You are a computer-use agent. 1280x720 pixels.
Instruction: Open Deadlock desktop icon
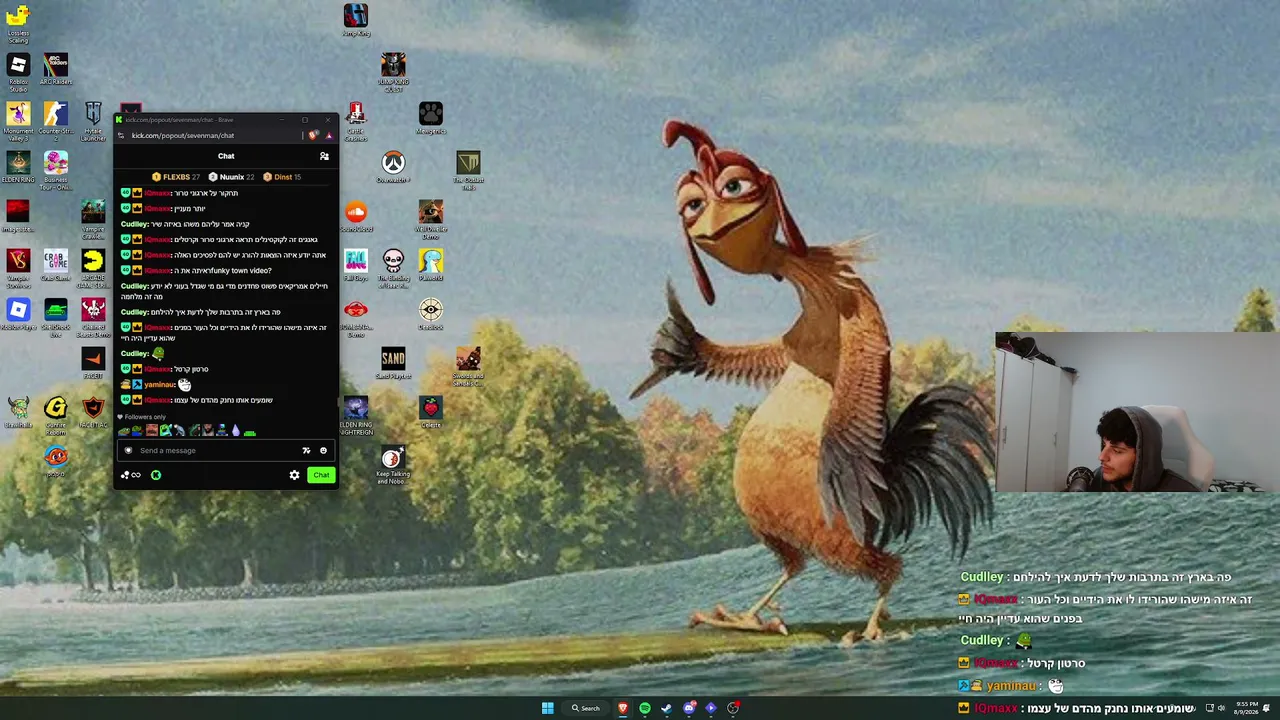(x=431, y=314)
